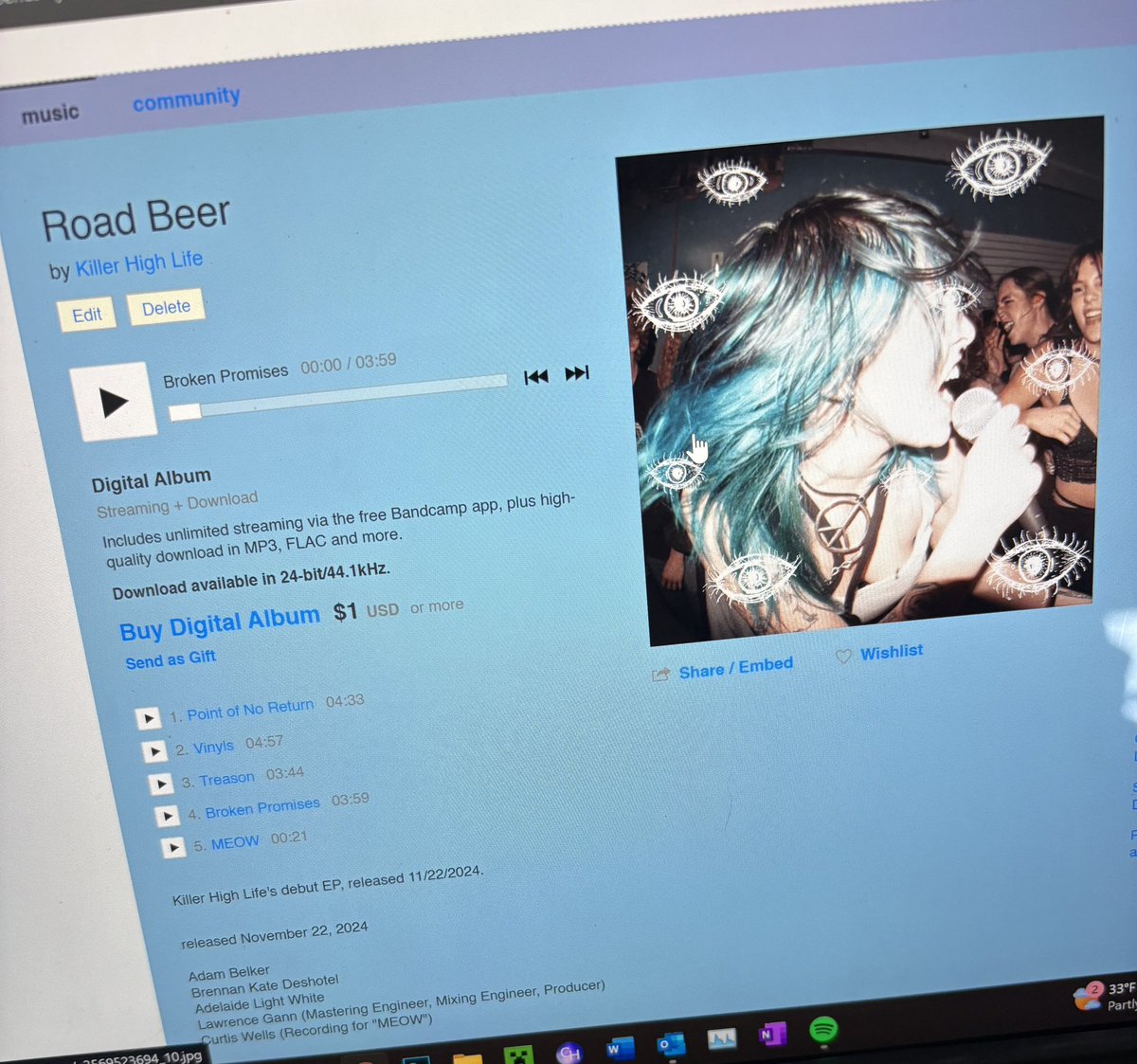Open the Treason track link
This screenshot has width=1137, height=1064.
point(226,779)
